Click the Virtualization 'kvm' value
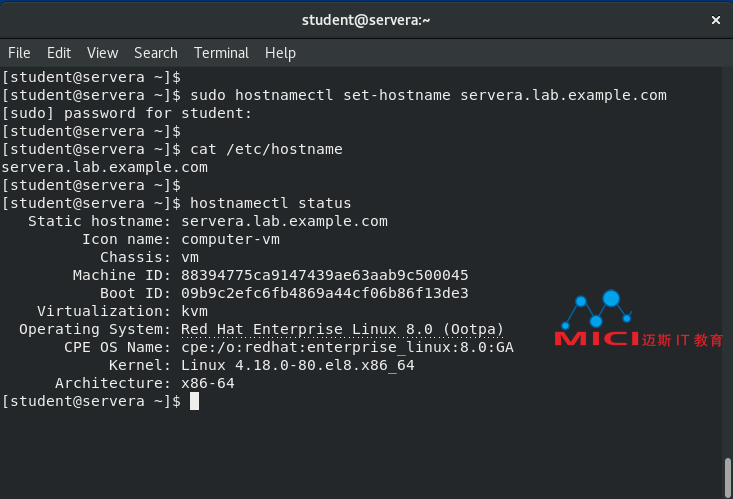 pyautogui.click(x=194, y=311)
